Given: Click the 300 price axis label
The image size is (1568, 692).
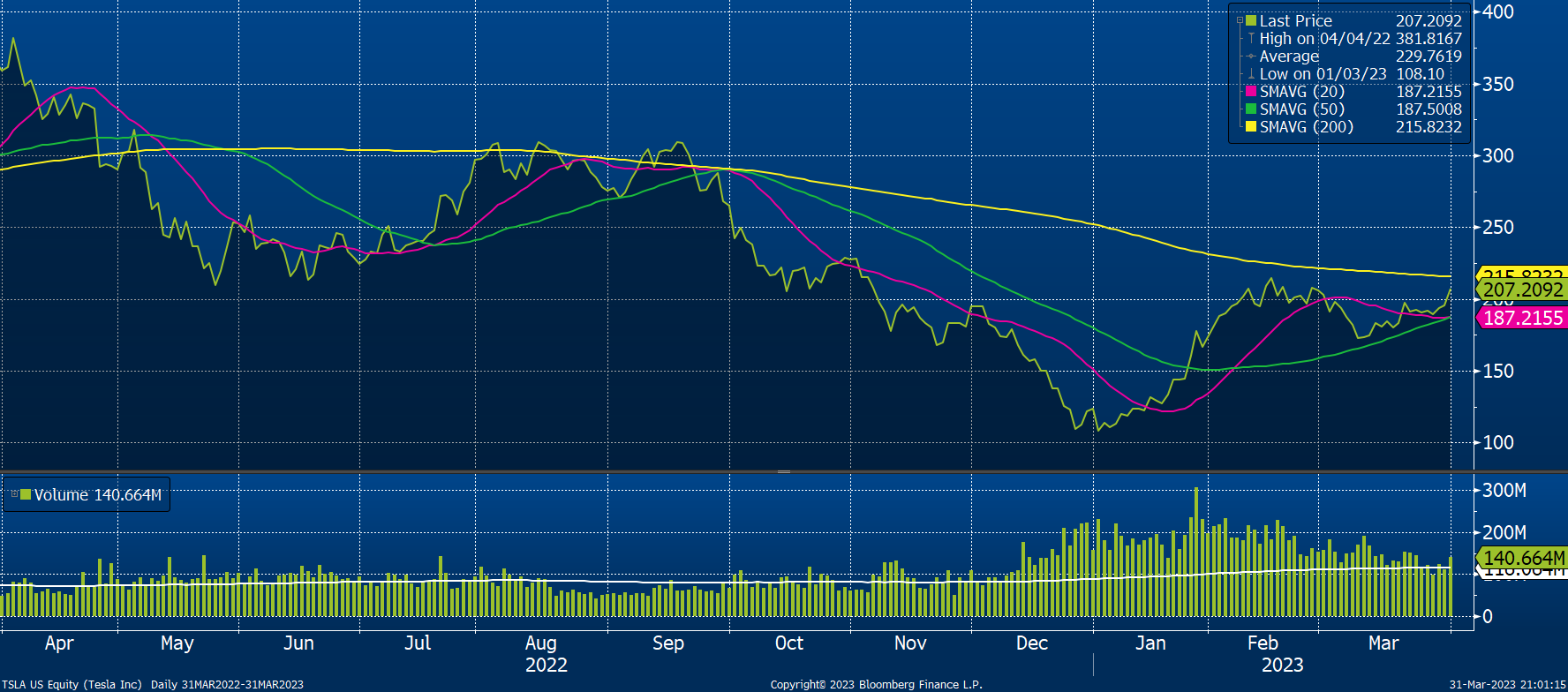Looking at the screenshot, I should [x=1498, y=155].
